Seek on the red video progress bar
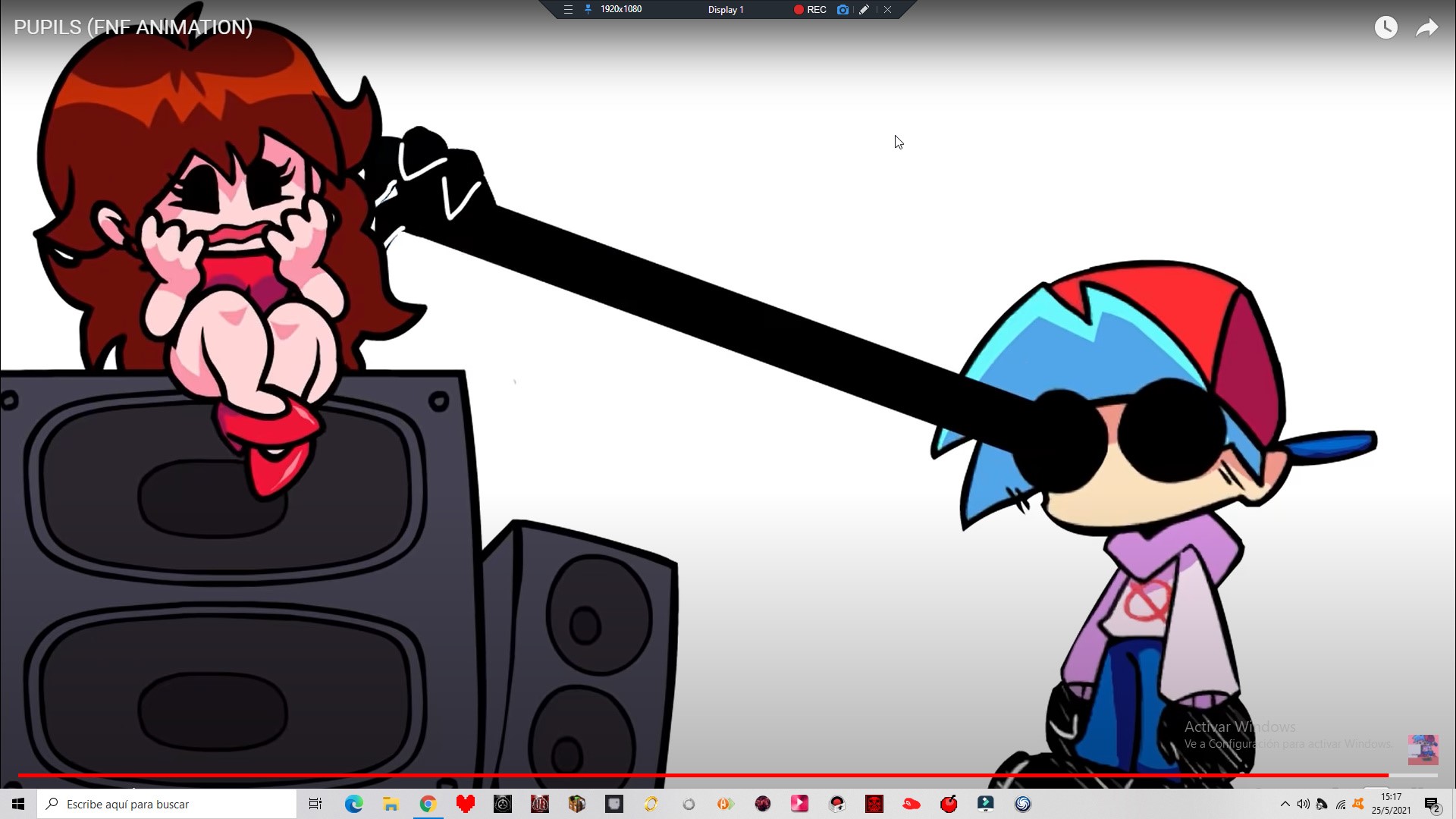The width and height of the screenshot is (1456, 819). click(728, 775)
